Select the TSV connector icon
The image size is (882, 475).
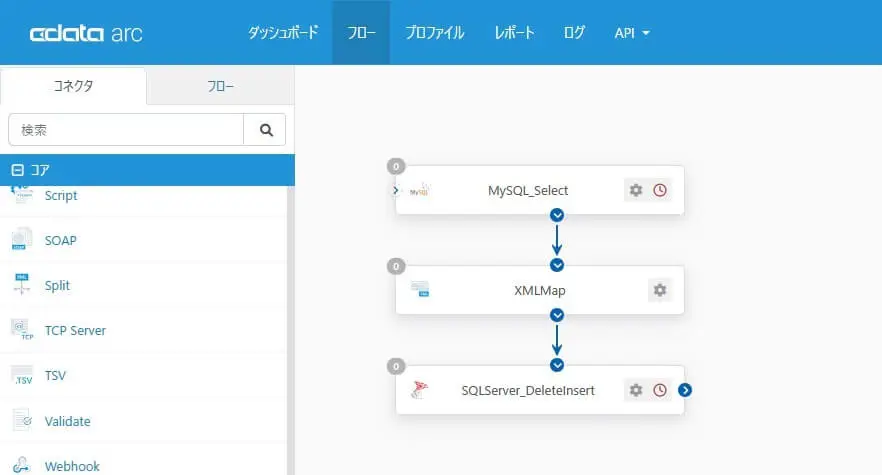click(22, 375)
